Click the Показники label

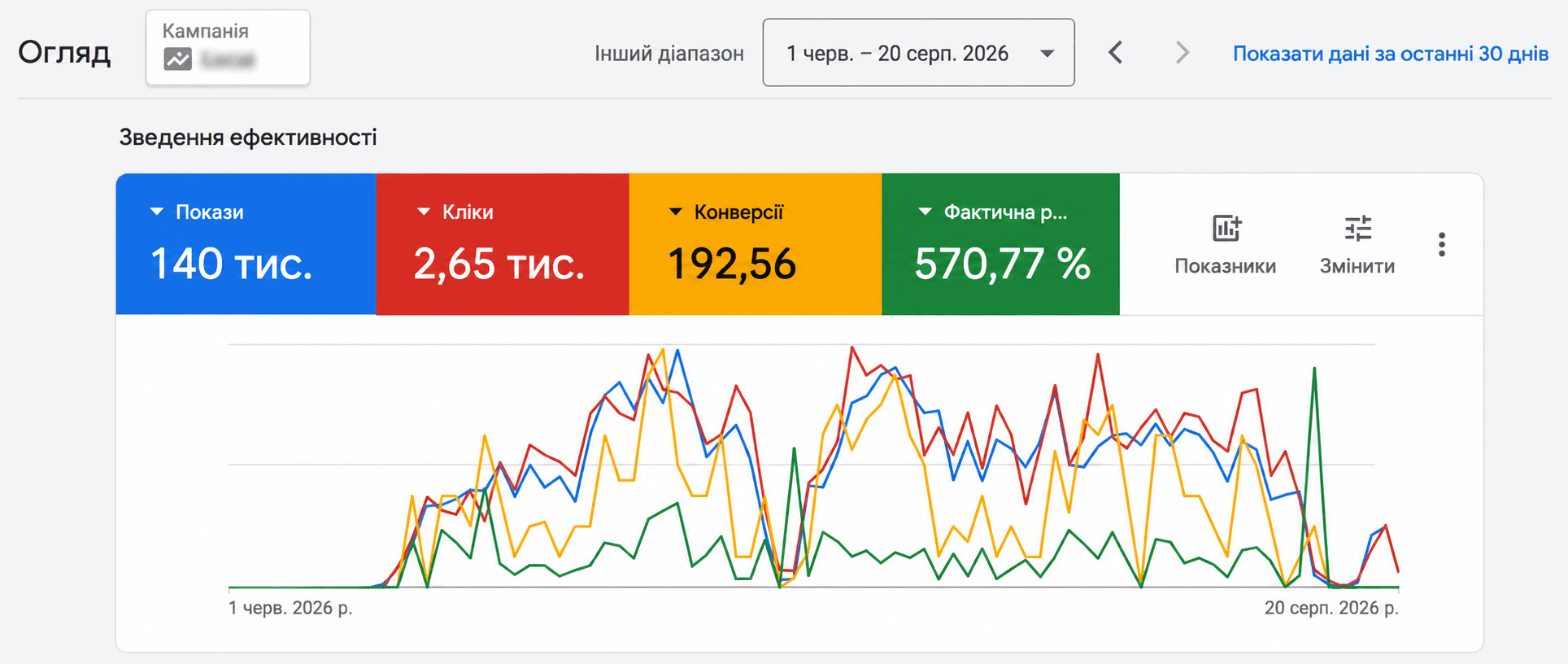pyautogui.click(x=1225, y=266)
